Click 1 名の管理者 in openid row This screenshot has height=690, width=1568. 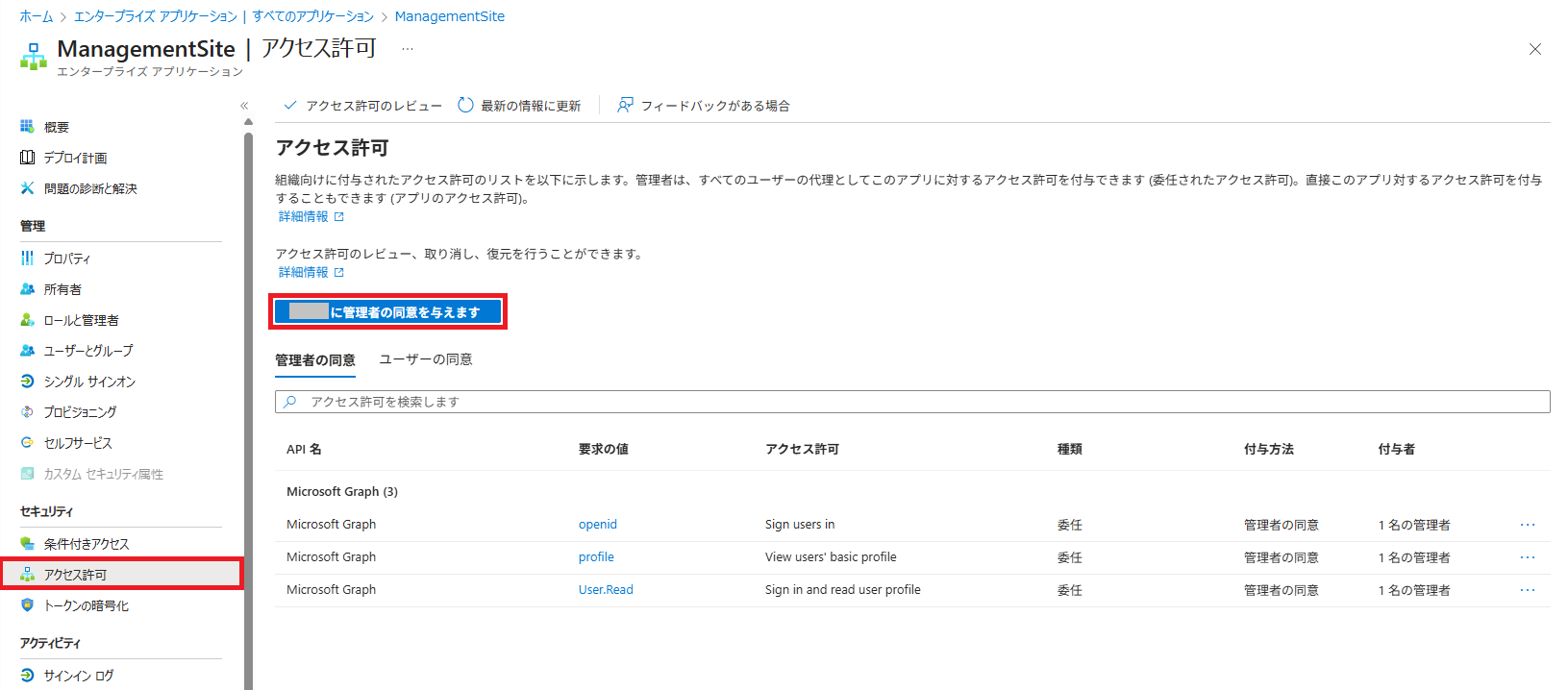click(1414, 525)
